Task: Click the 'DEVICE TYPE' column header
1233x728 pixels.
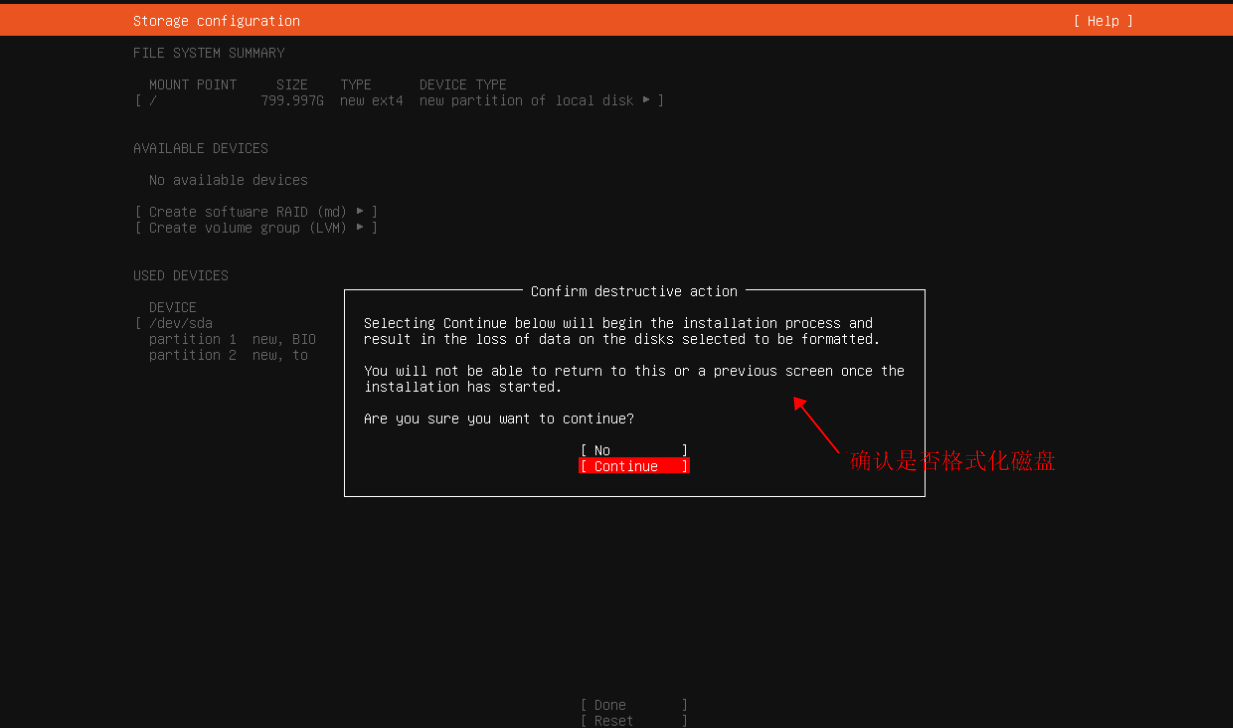Action: (x=463, y=85)
